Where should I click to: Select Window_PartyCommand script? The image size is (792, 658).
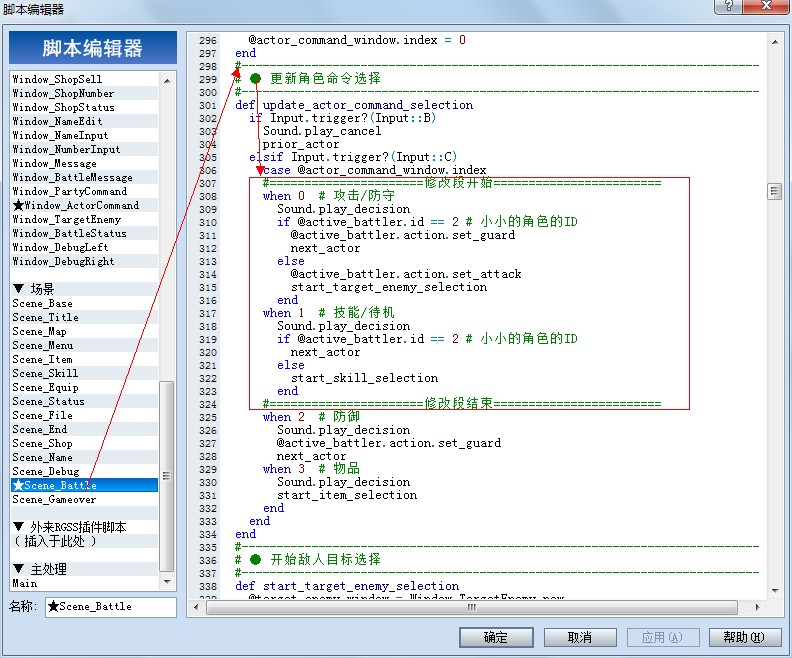pos(84,191)
